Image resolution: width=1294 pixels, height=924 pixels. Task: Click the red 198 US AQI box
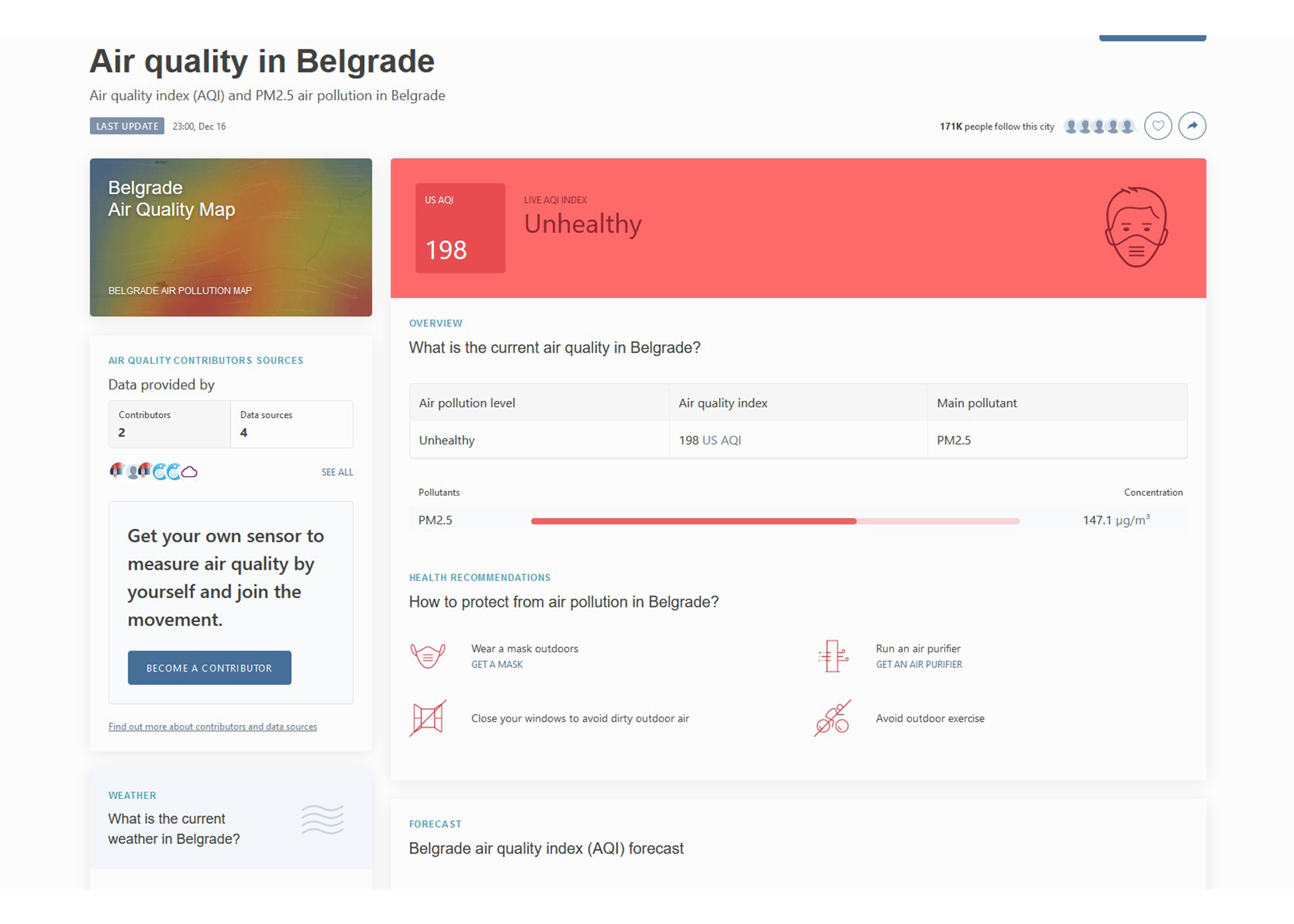point(460,228)
